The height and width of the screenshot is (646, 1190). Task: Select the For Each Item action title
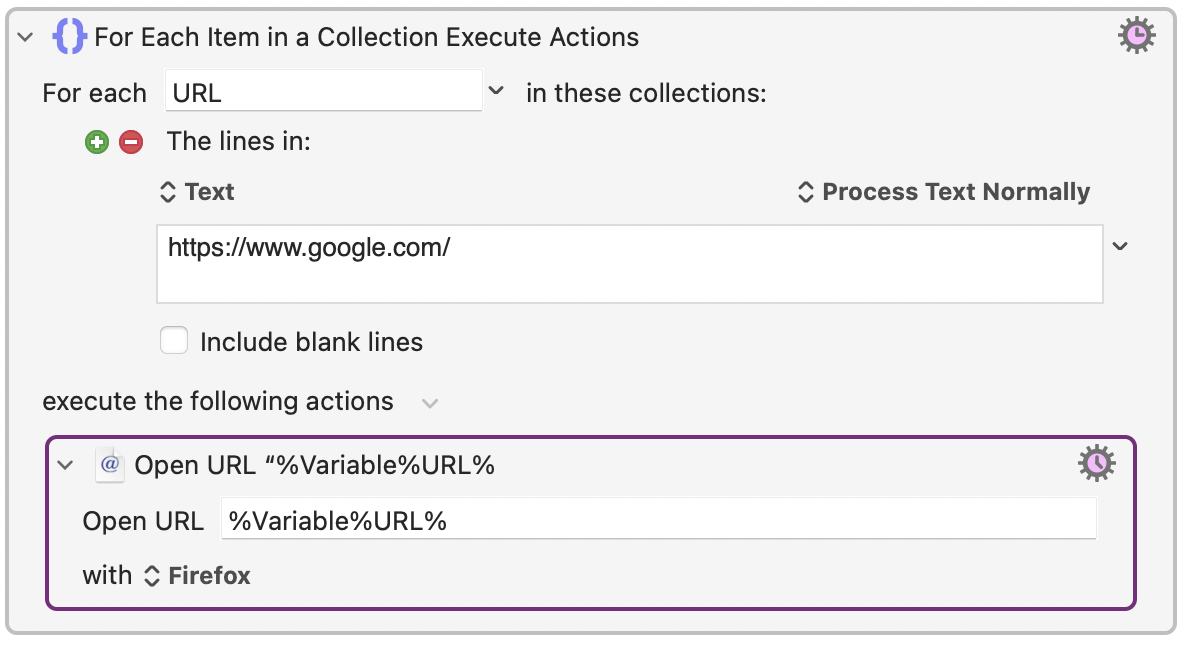366,38
